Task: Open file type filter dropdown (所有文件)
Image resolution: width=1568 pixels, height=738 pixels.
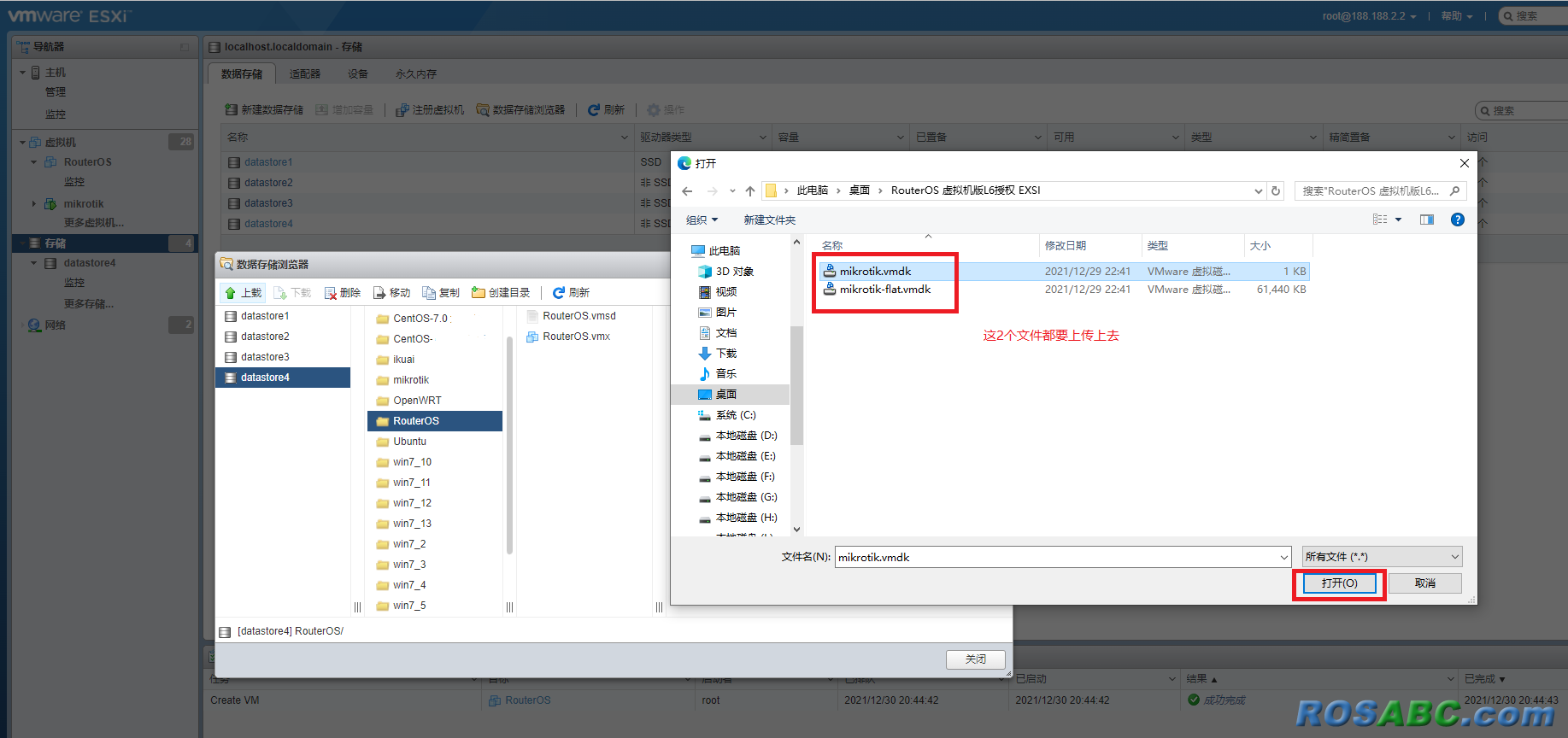Action: (x=1382, y=557)
